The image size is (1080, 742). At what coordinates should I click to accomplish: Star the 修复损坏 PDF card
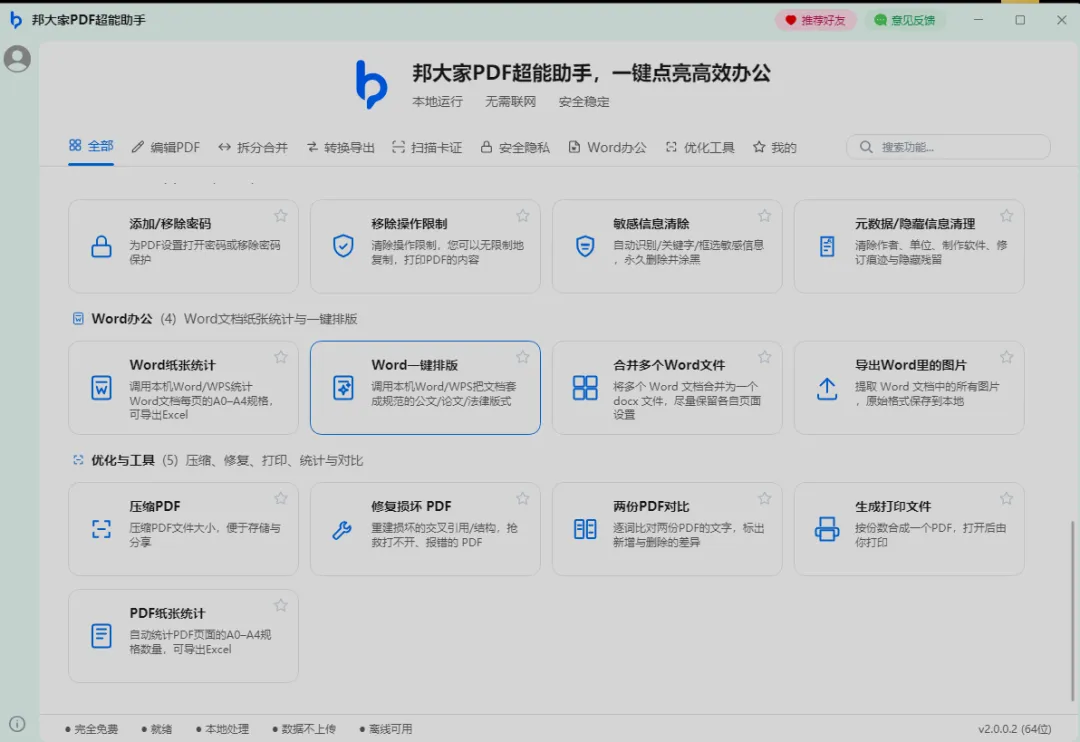click(523, 498)
